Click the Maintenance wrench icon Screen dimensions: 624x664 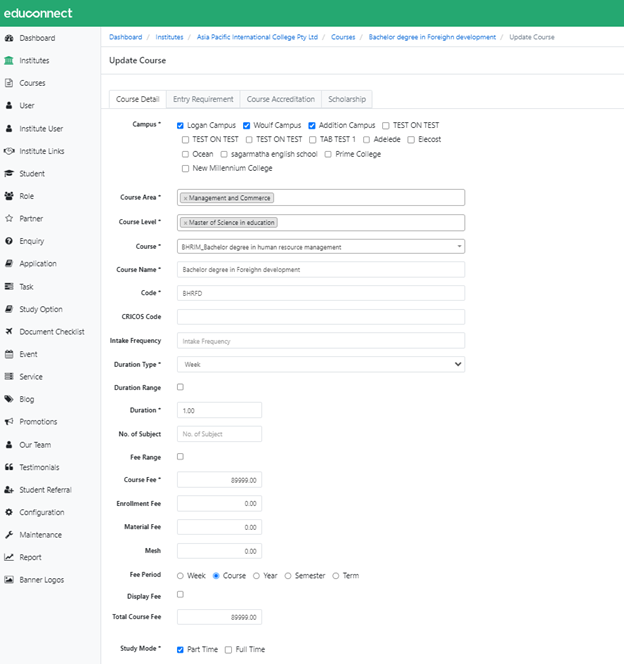coord(9,535)
